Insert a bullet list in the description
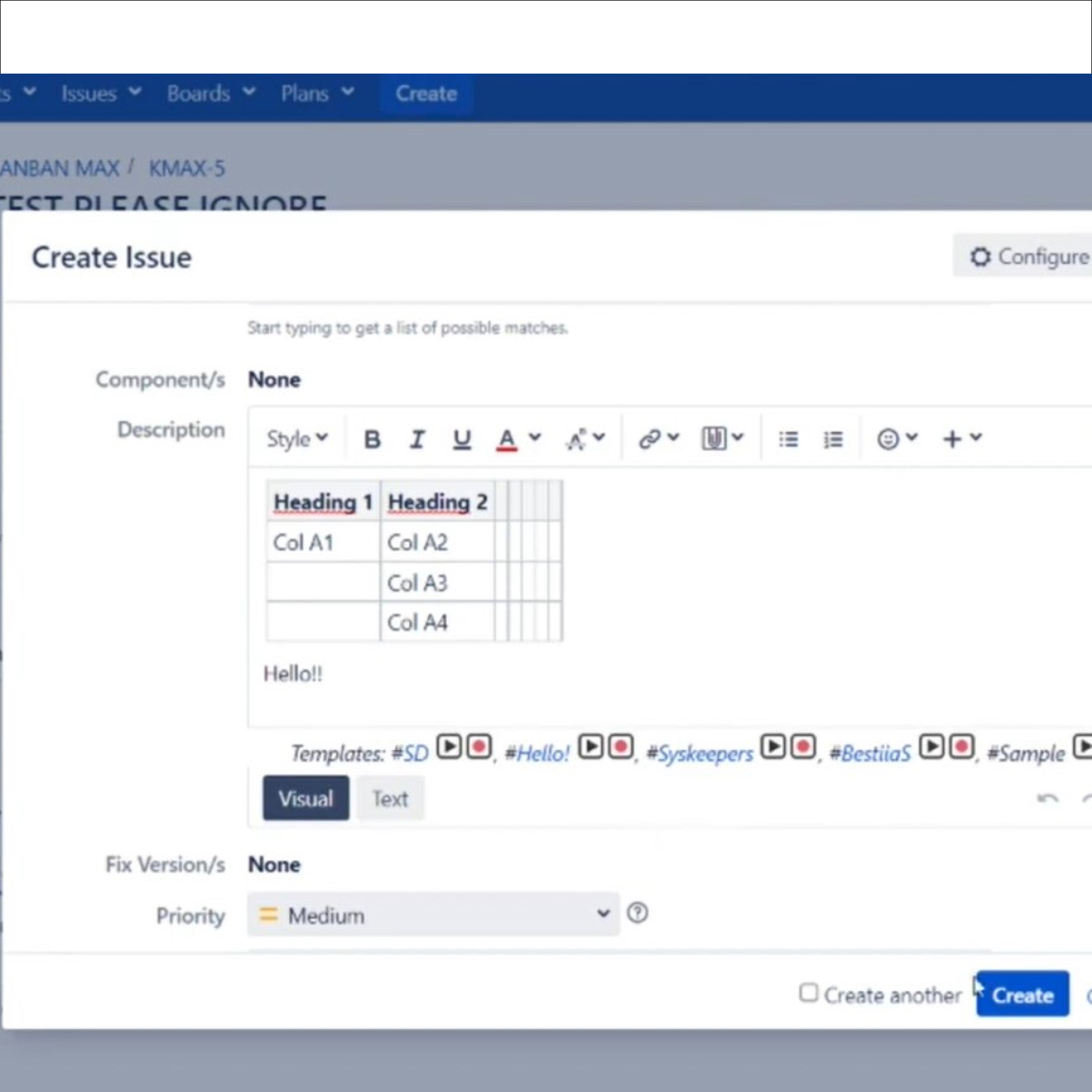Screen dimensions: 1092x1092 tap(788, 439)
